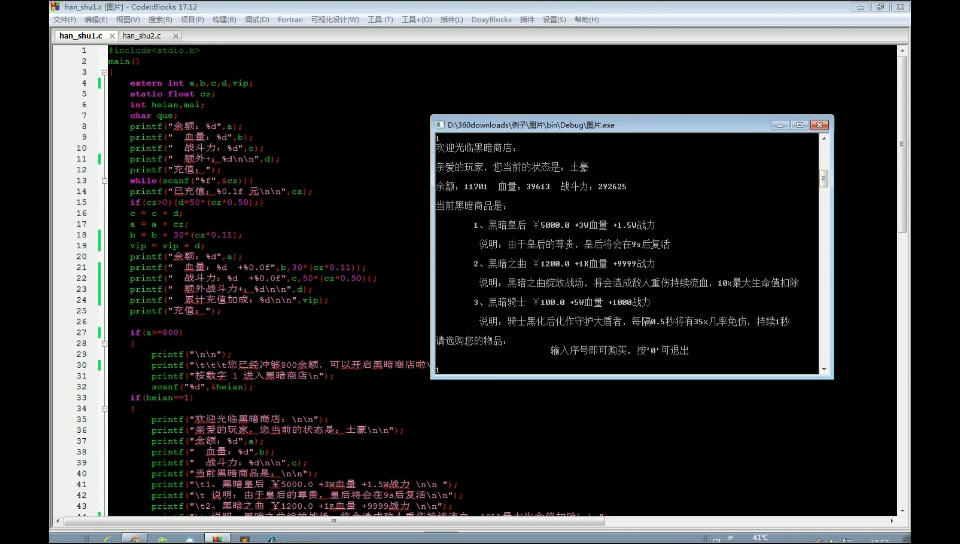Collapse the if(heian==1) block fold at line 34
The width and height of the screenshot is (960, 544).
(x=104, y=409)
